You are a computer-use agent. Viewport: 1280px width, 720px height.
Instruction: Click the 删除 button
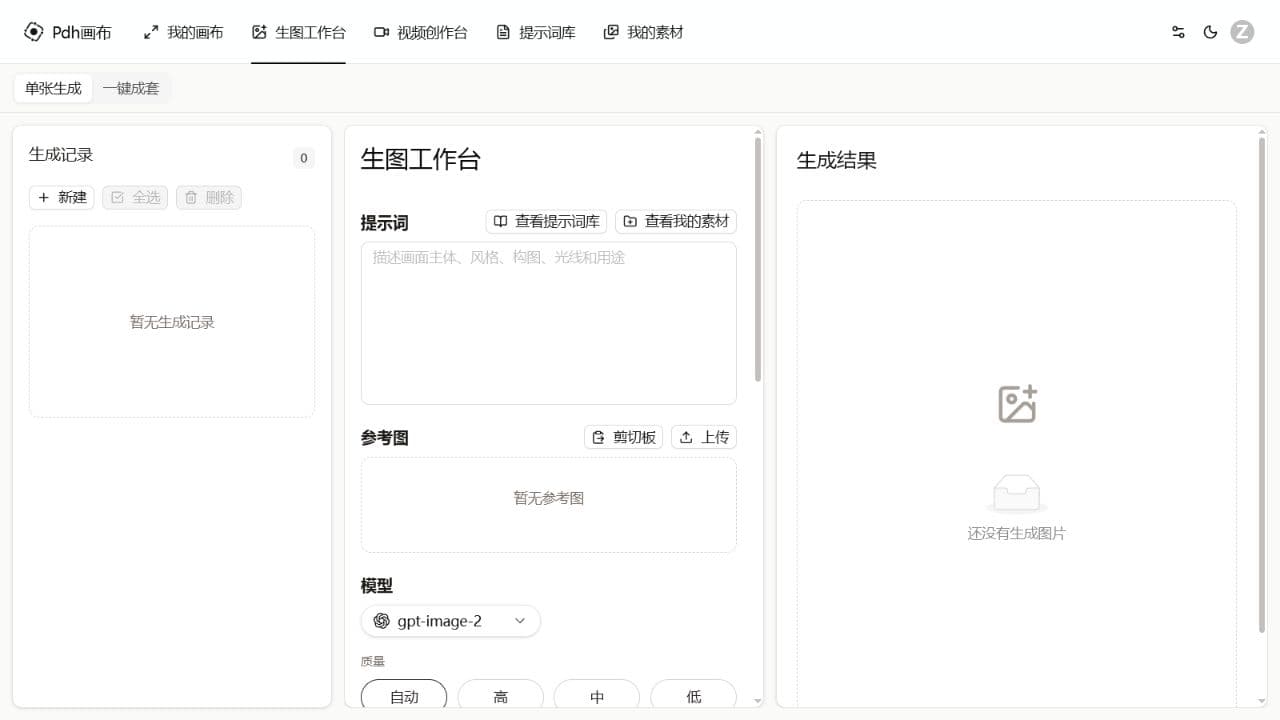(x=209, y=197)
